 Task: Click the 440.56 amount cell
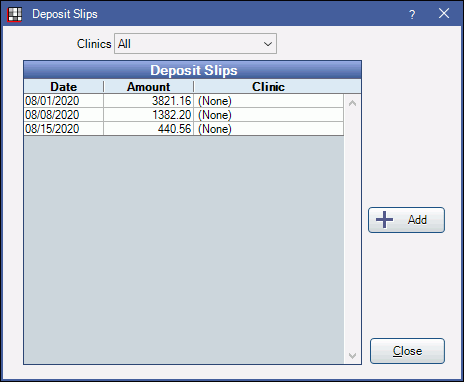[149, 129]
